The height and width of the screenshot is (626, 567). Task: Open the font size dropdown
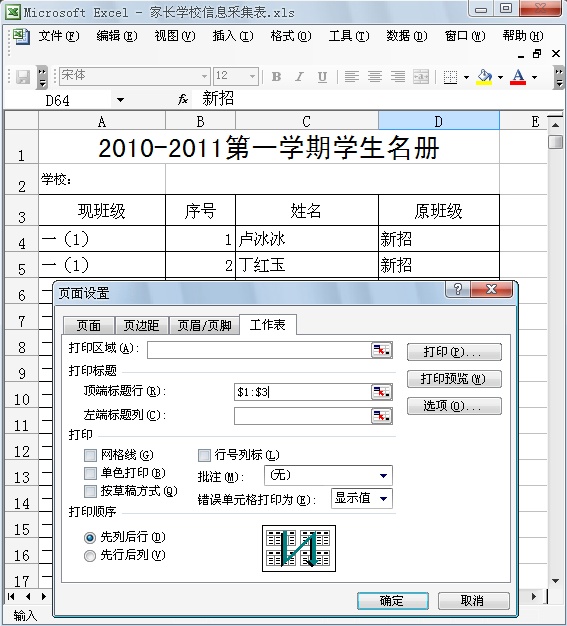point(252,76)
